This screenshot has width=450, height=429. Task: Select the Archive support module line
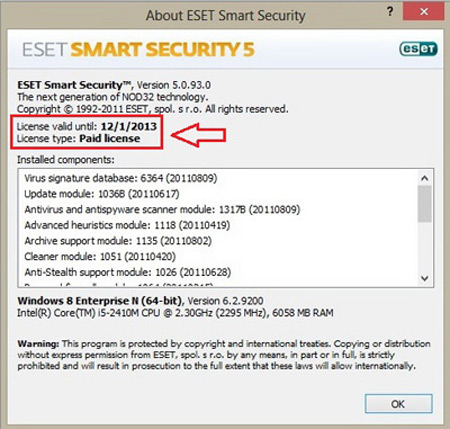click(x=118, y=241)
